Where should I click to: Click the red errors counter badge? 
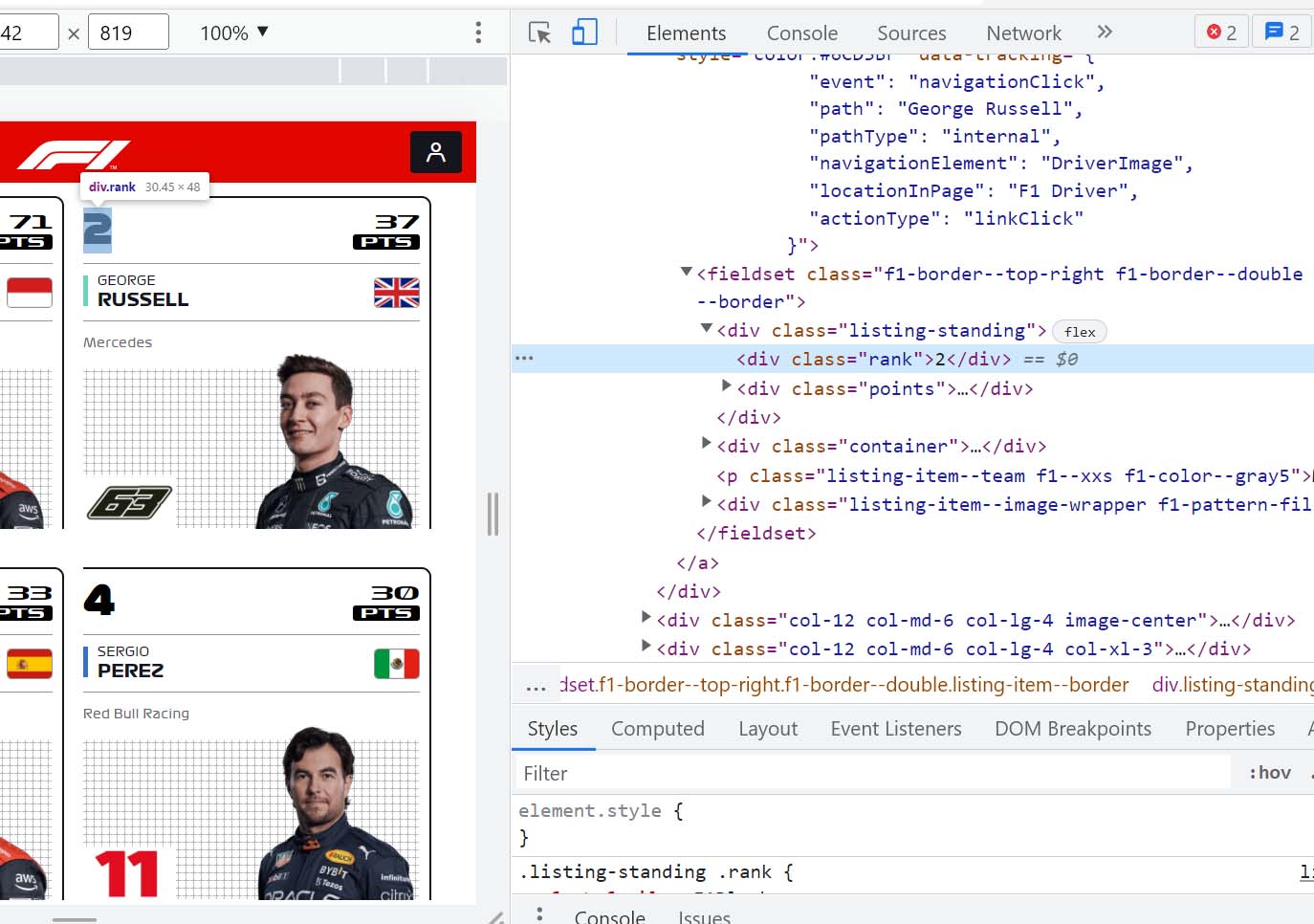click(1221, 33)
